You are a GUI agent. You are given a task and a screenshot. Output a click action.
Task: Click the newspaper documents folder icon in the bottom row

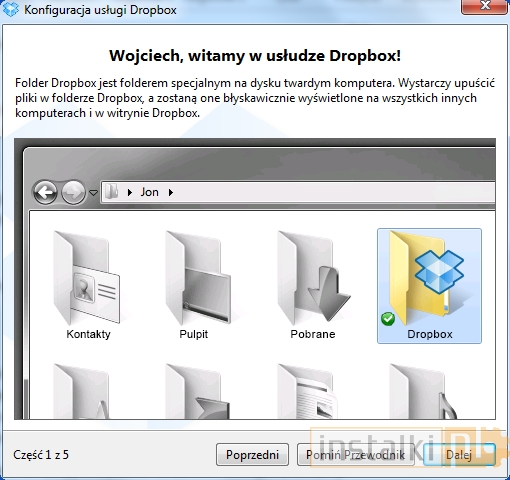tap(308, 391)
